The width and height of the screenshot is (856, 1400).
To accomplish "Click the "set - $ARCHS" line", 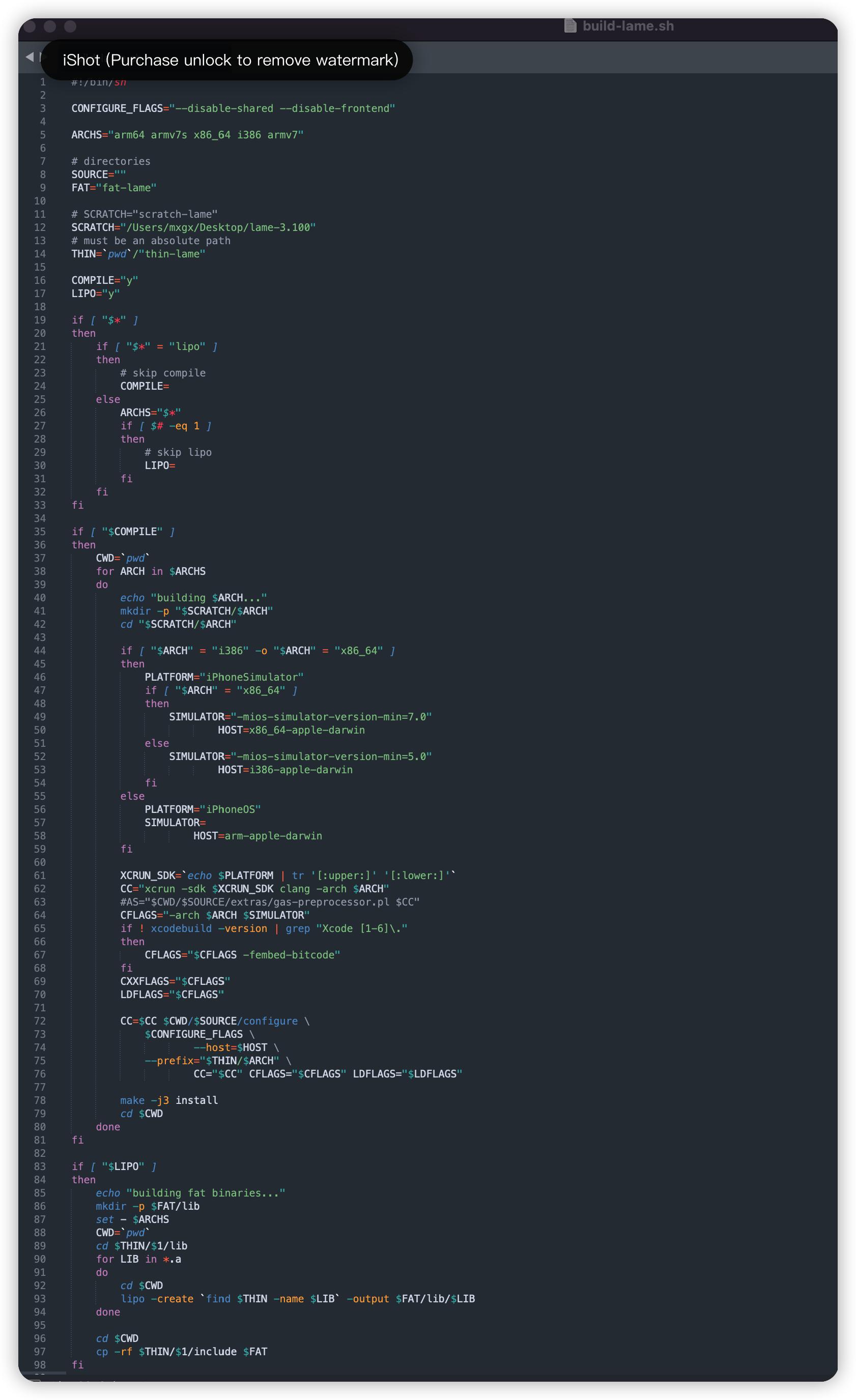I will pos(132,1219).
